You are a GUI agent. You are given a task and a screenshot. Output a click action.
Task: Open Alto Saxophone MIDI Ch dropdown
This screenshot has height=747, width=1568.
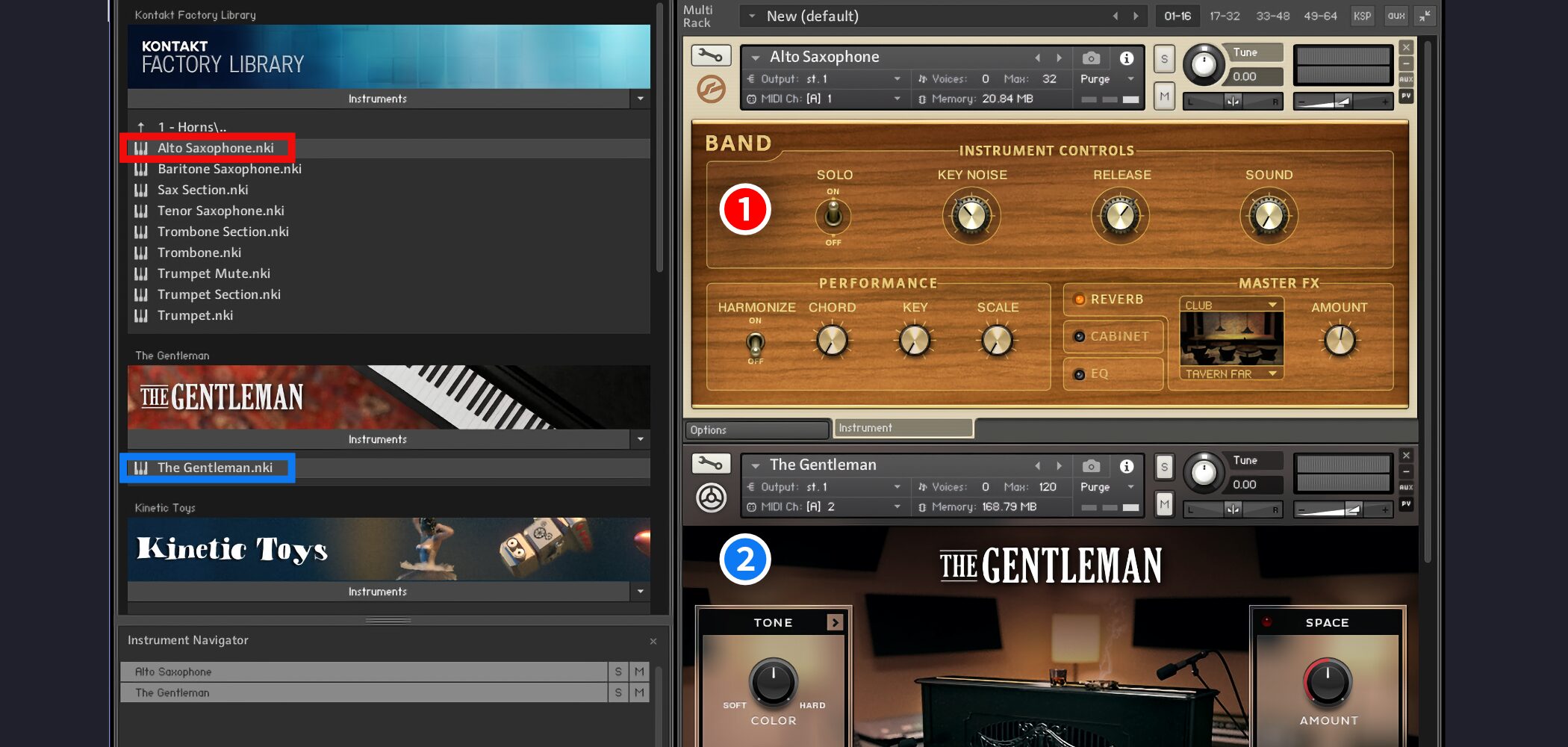824,99
